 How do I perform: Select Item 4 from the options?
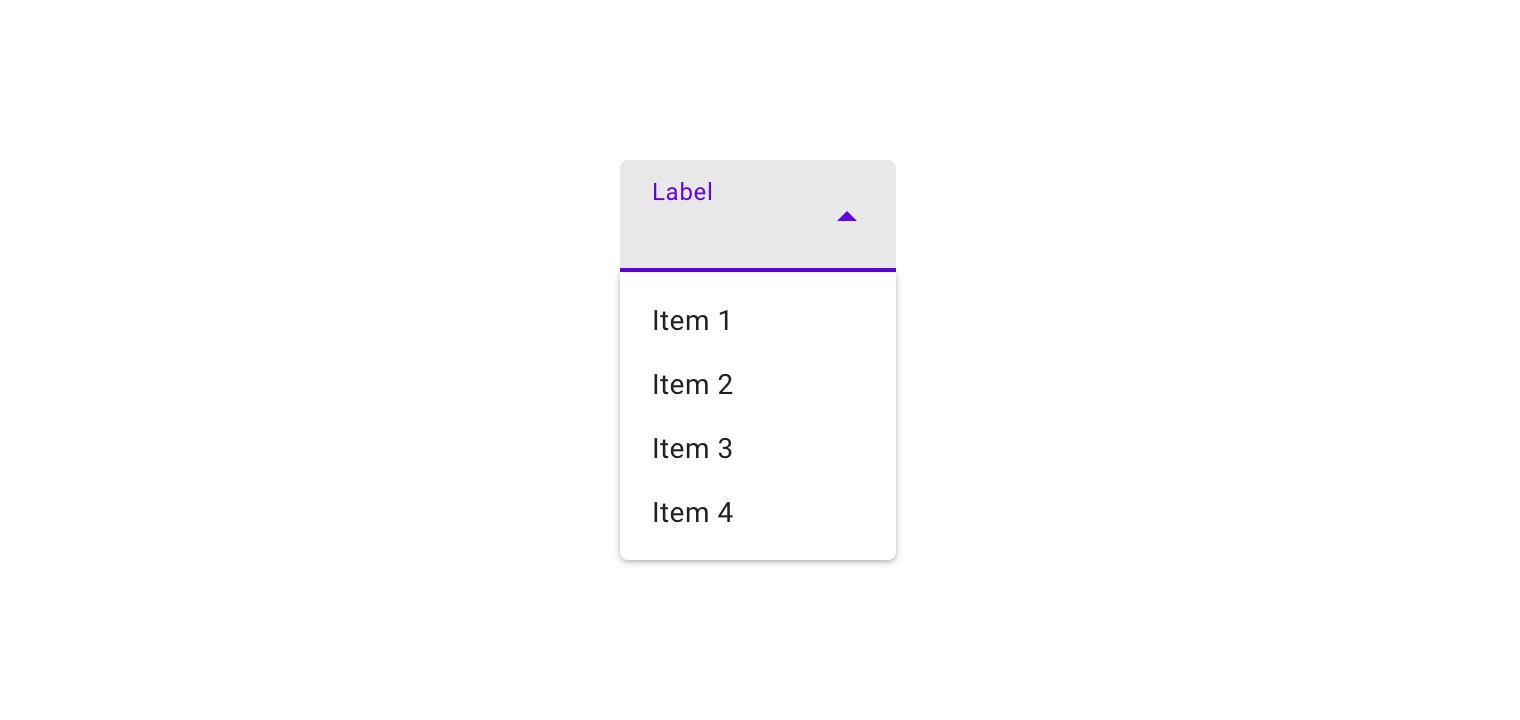pyautogui.click(x=692, y=513)
